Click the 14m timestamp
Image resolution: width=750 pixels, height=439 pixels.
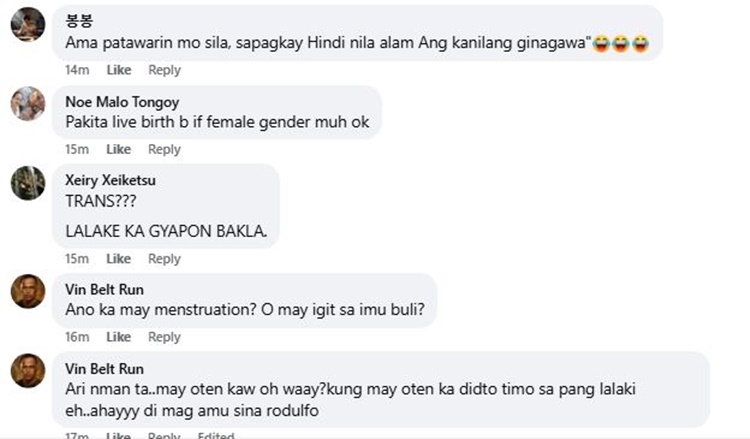(77, 70)
